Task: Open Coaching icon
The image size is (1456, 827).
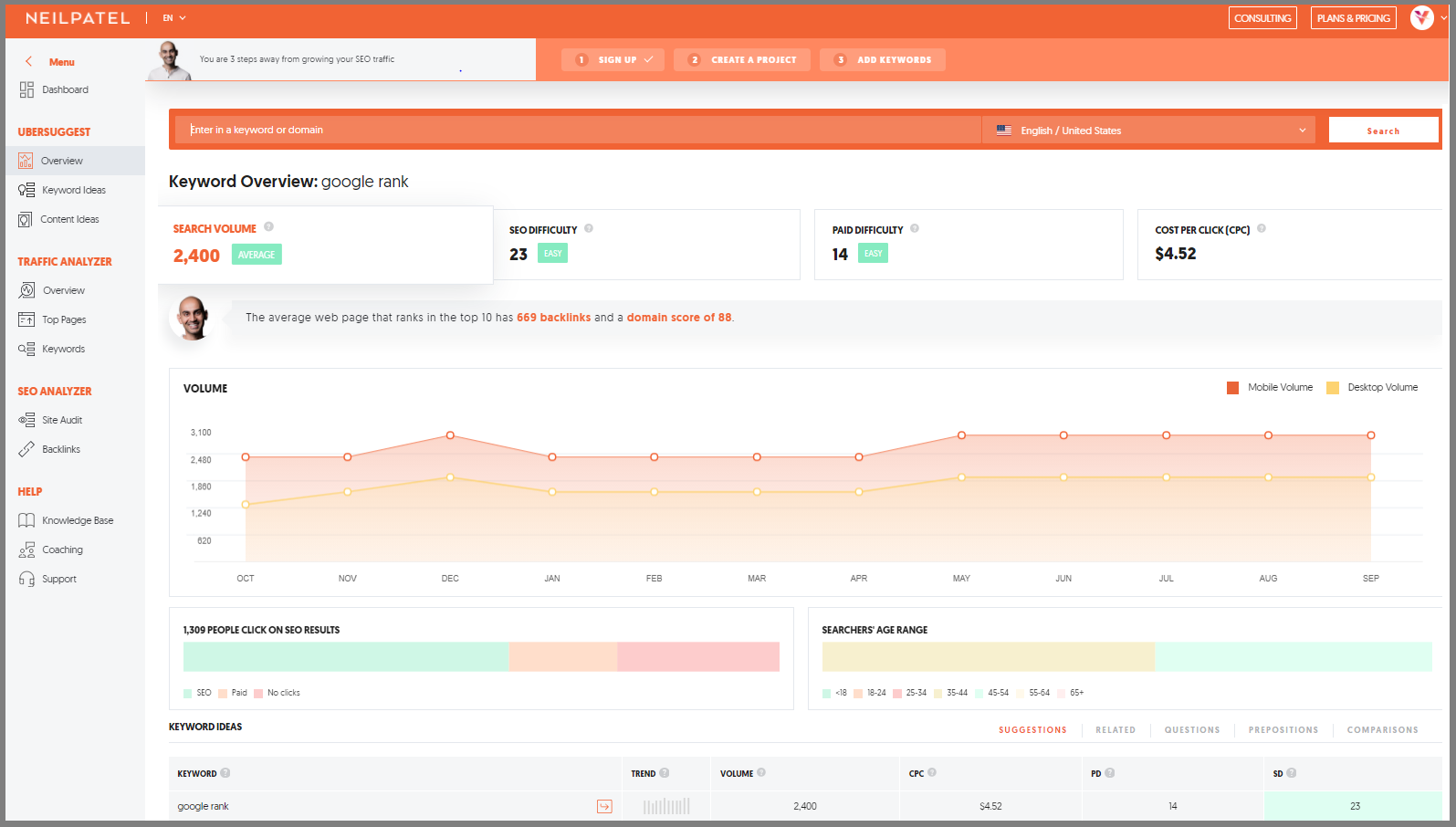Action: (26, 550)
